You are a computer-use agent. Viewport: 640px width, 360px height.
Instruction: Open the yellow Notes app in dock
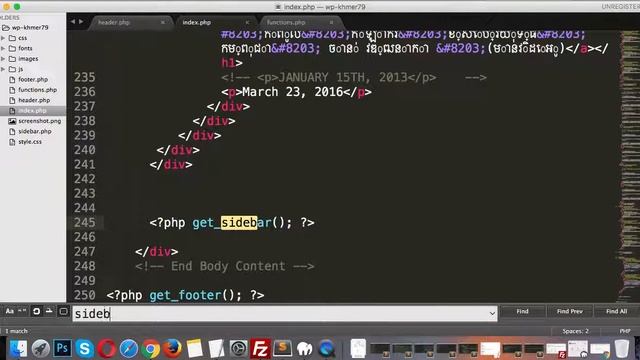tap(194, 349)
